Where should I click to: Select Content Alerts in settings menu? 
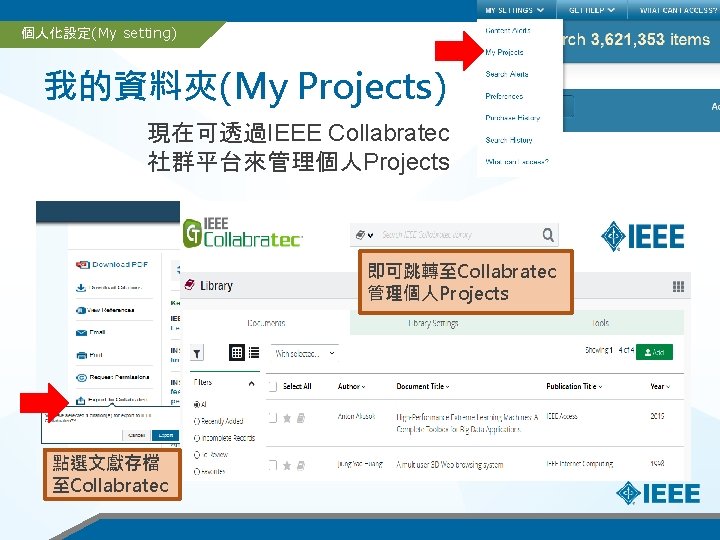click(507, 30)
